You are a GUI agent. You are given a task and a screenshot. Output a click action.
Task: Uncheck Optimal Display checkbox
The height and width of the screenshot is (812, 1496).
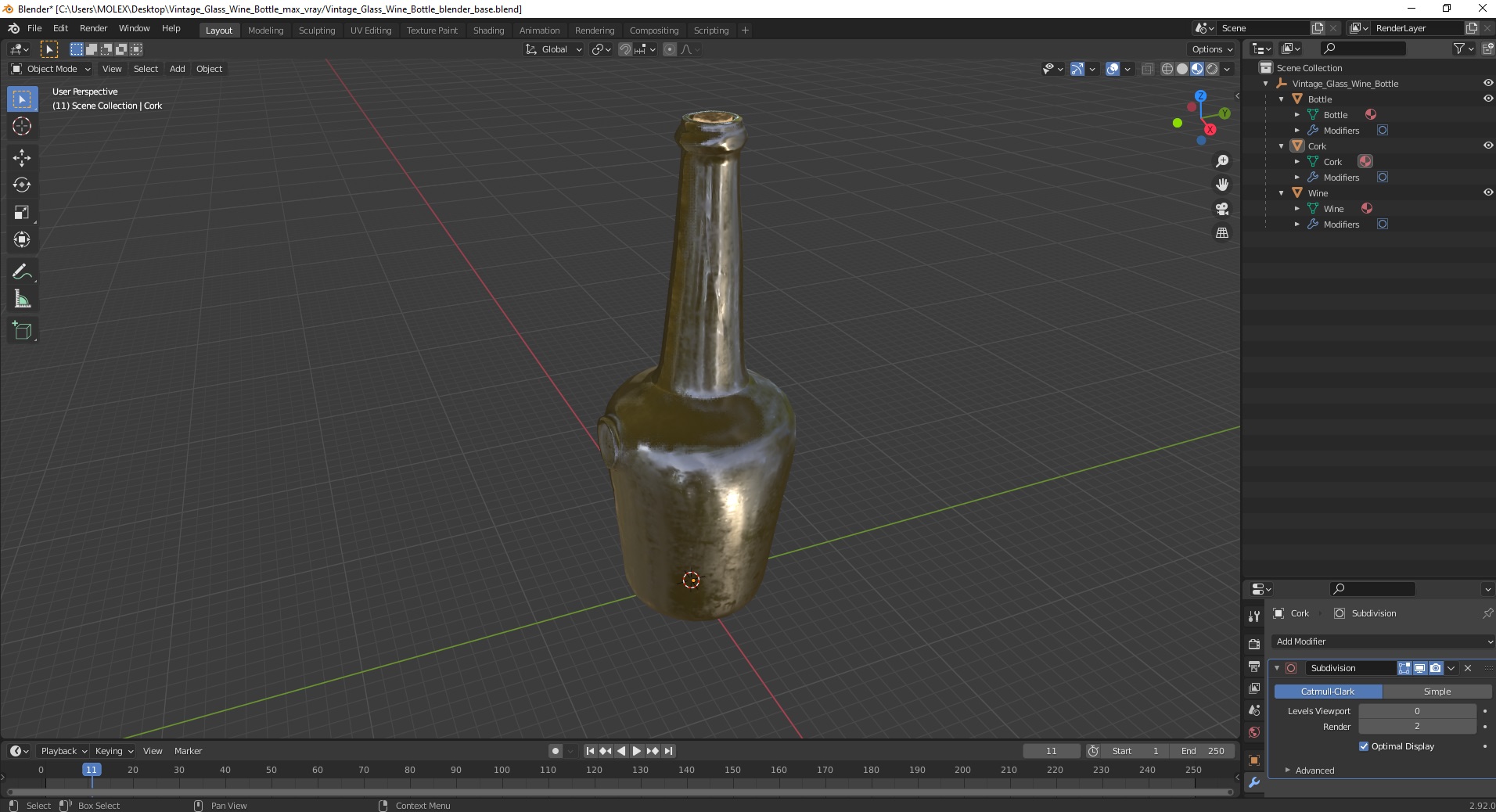1364,746
